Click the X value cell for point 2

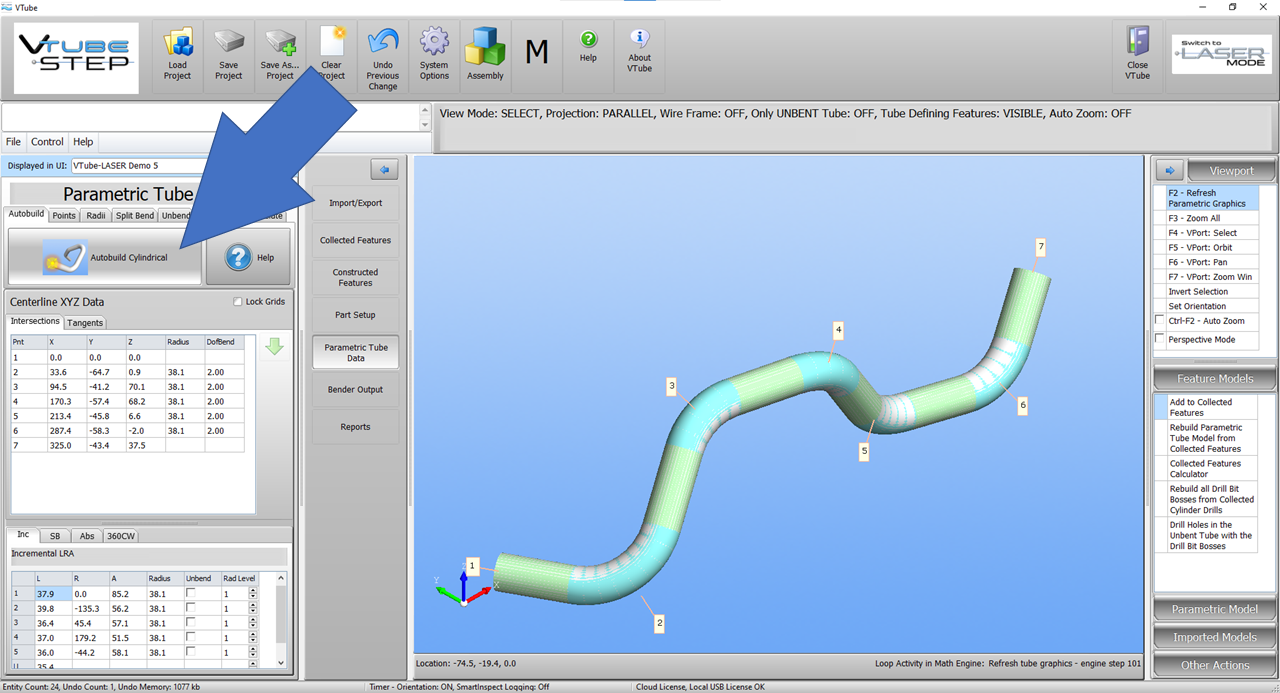pyautogui.click(x=65, y=371)
